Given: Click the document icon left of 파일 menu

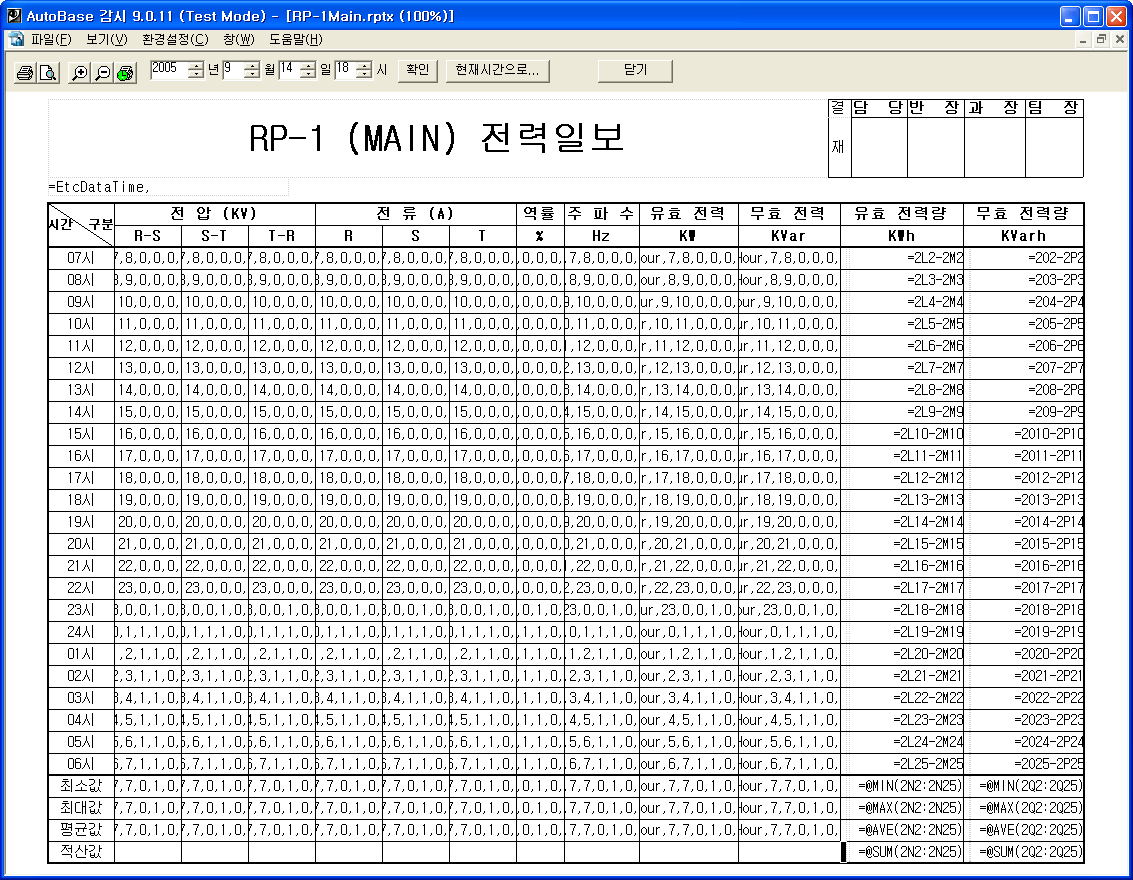Looking at the screenshot, I should 16,40.
